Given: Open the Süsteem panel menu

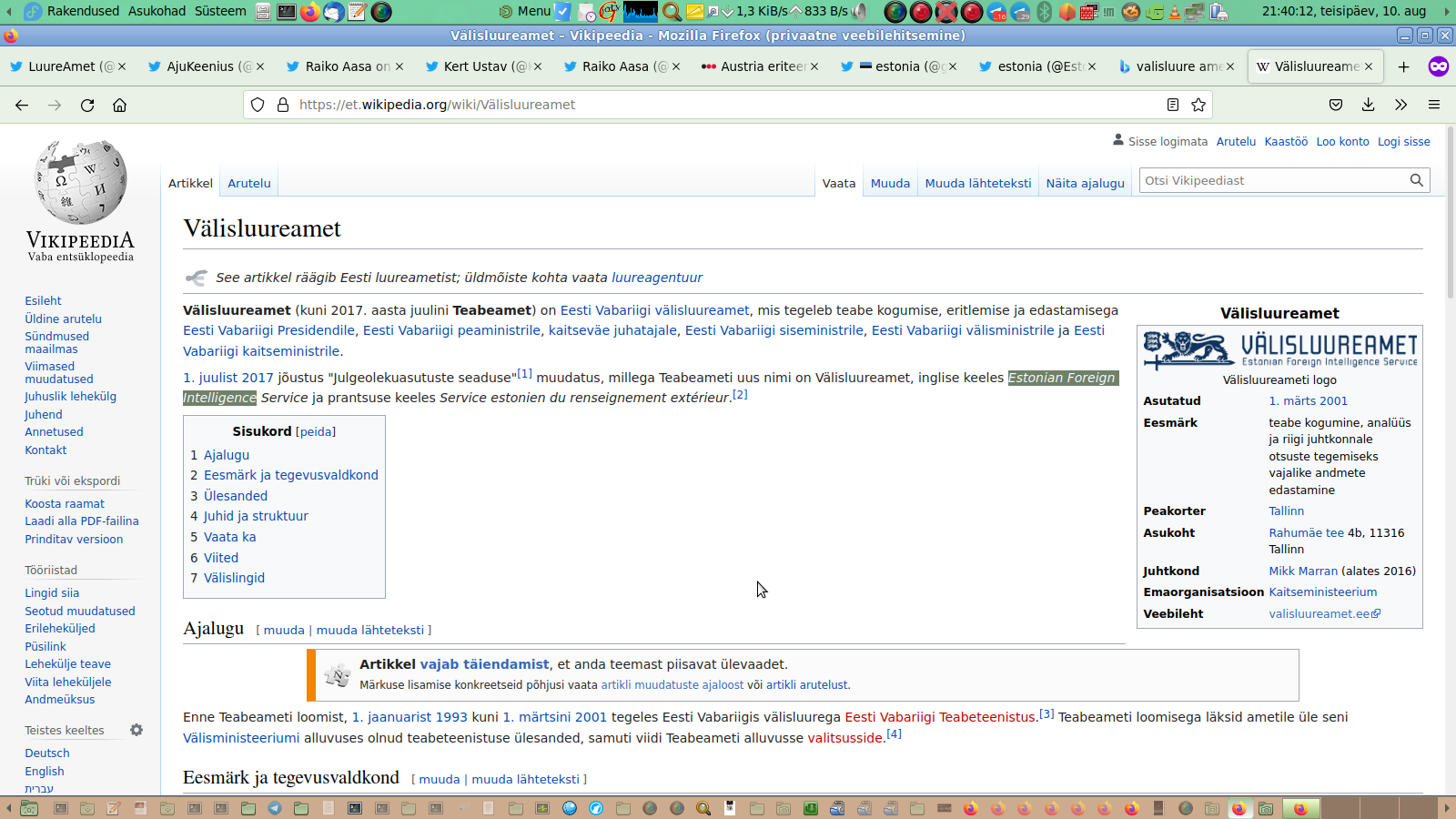Looking at the screenshot, I should (220, 11).
